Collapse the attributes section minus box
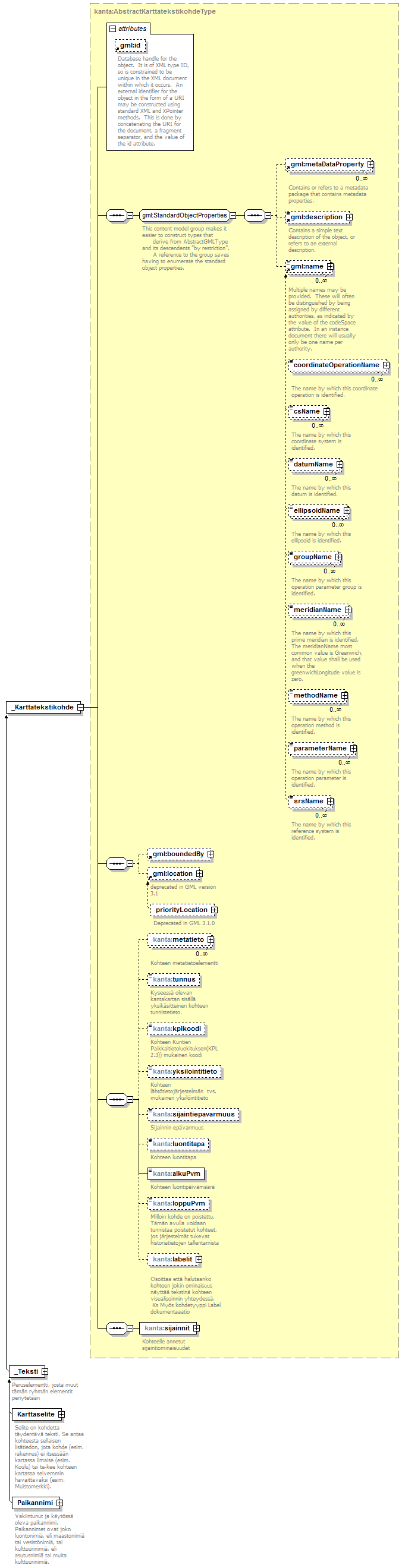Viewport: 405px width, 1568px height. pyautogui.click(x=112, y=29)
